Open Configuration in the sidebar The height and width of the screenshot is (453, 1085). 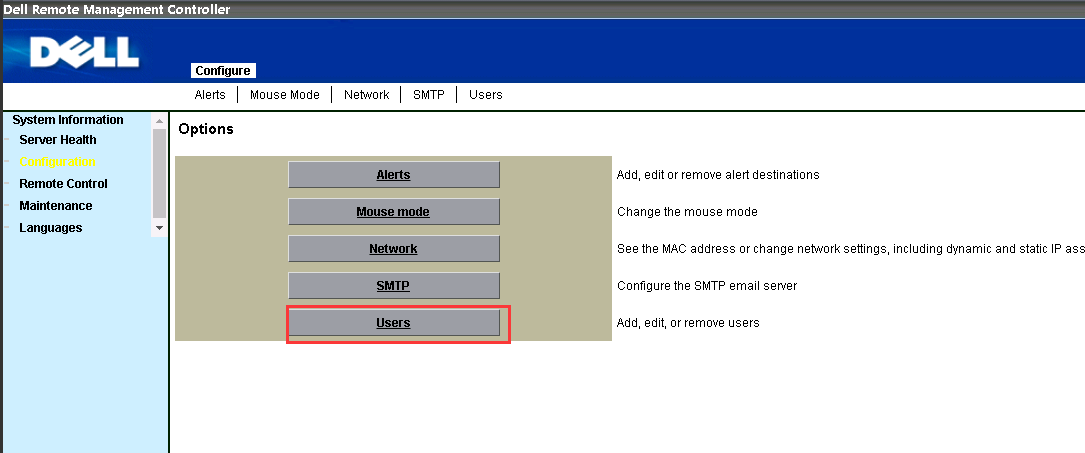tap(57, 162)
